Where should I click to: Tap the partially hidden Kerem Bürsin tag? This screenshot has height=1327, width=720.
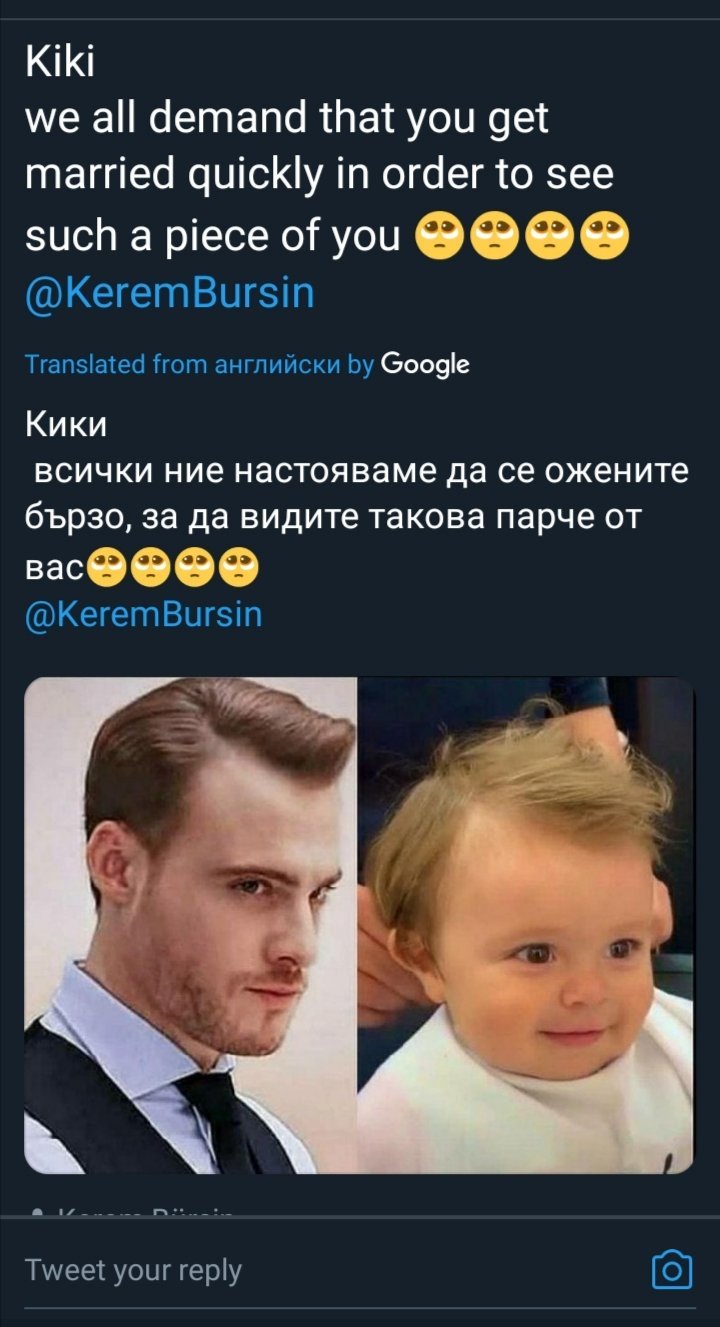coord(148,1213)
